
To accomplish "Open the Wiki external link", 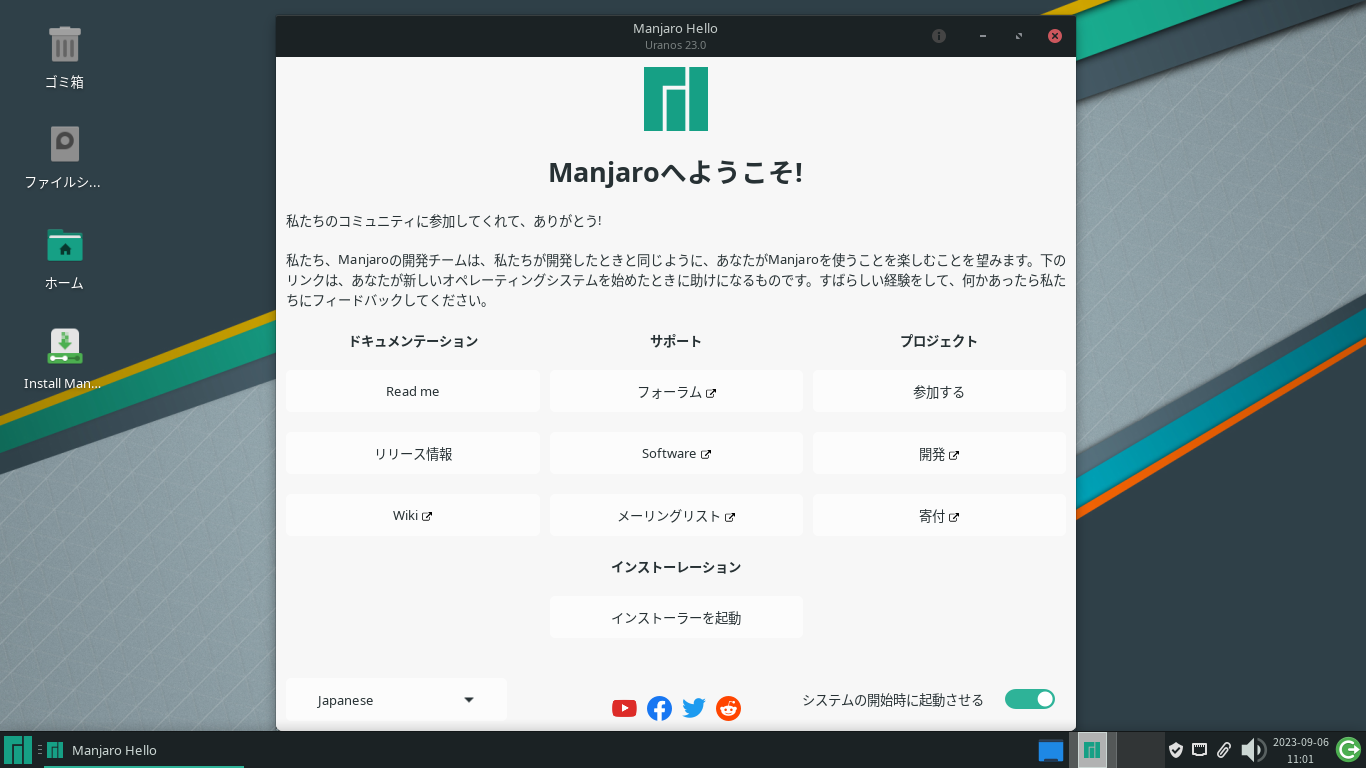I will coord(413,515).
